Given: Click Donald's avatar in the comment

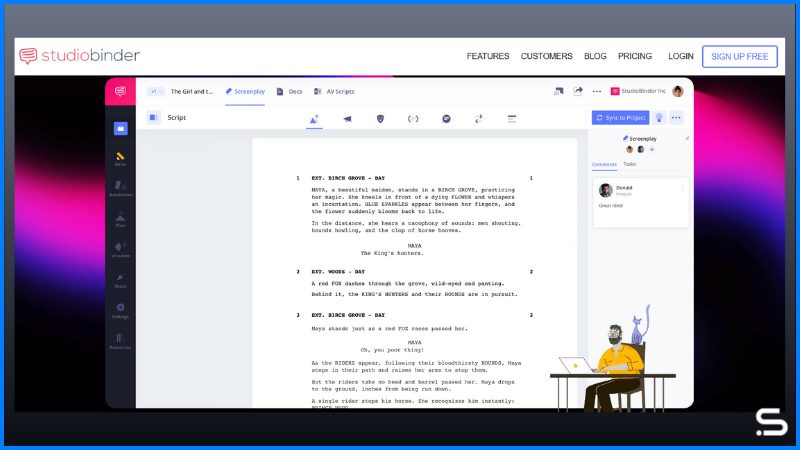Looking at the screenshot, I should [606, 190].
